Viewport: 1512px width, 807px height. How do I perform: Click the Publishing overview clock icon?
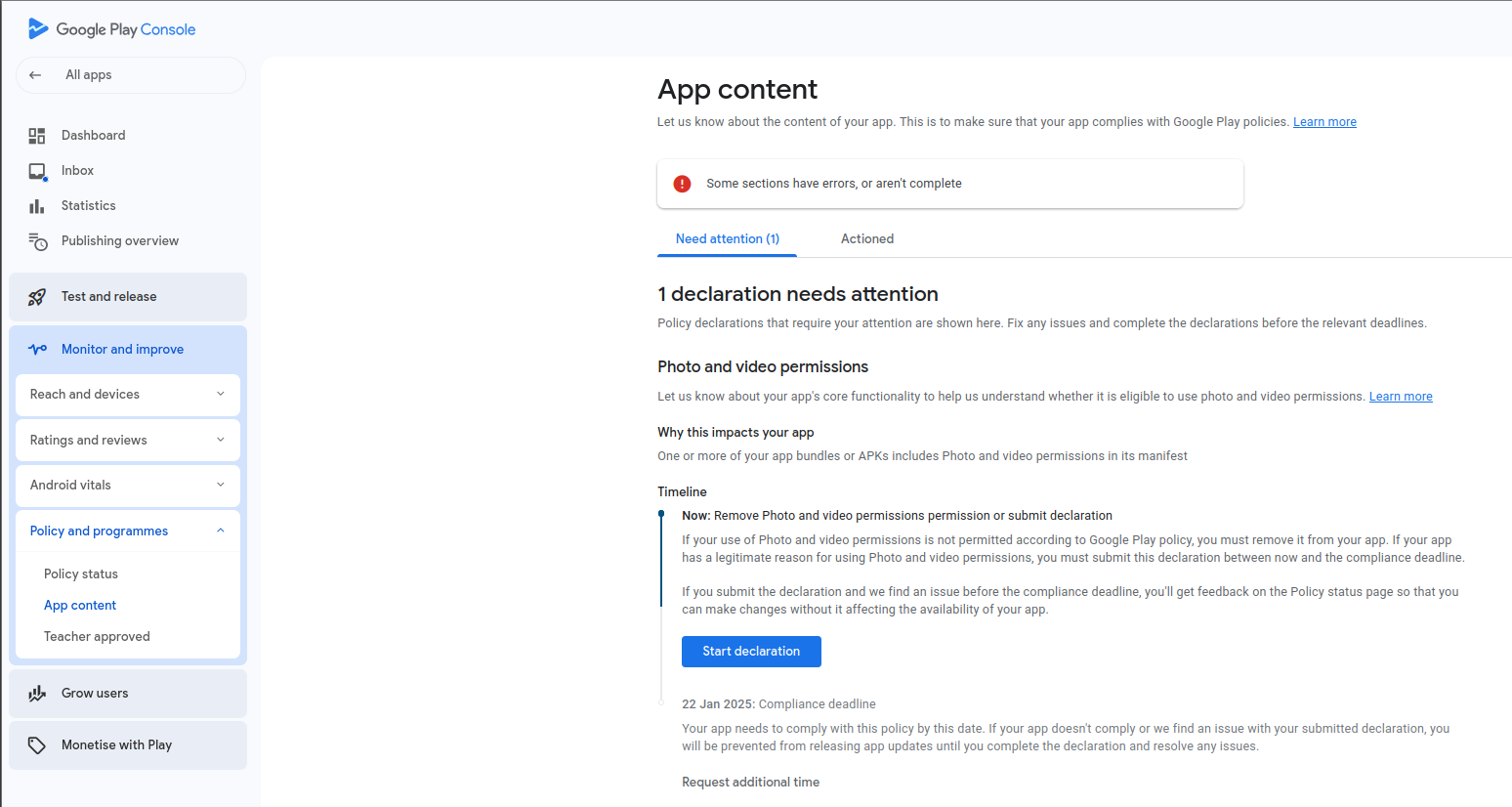point(37,241)
